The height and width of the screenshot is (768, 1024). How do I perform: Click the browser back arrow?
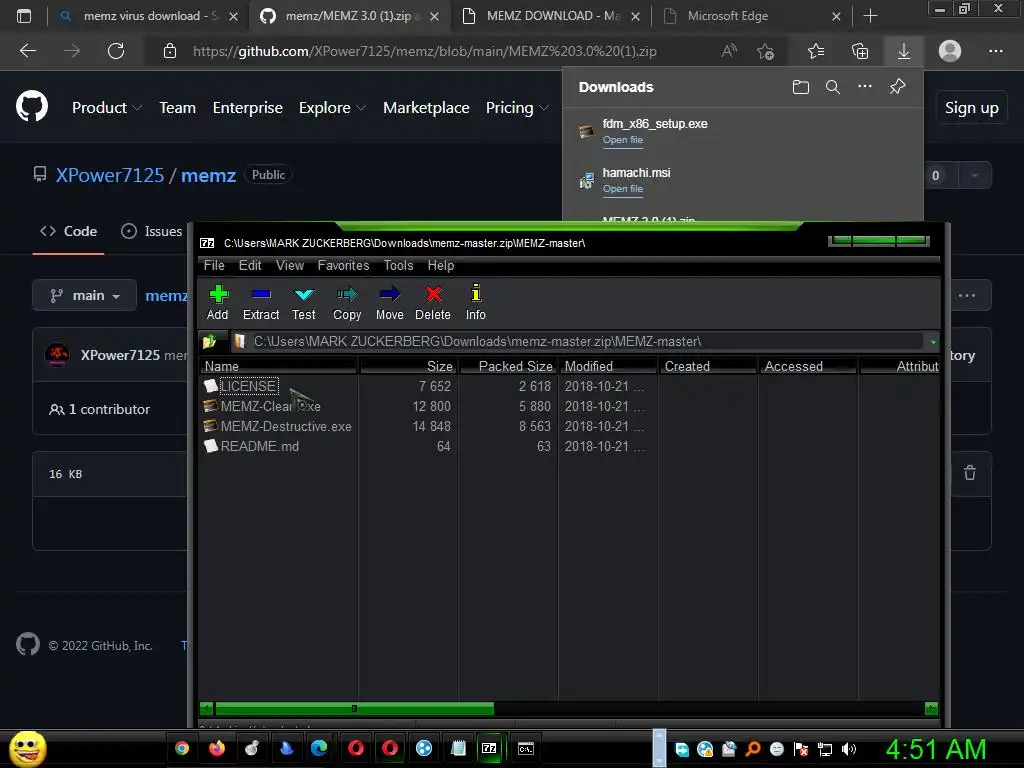pyautogui.click(x=28, y=51)
